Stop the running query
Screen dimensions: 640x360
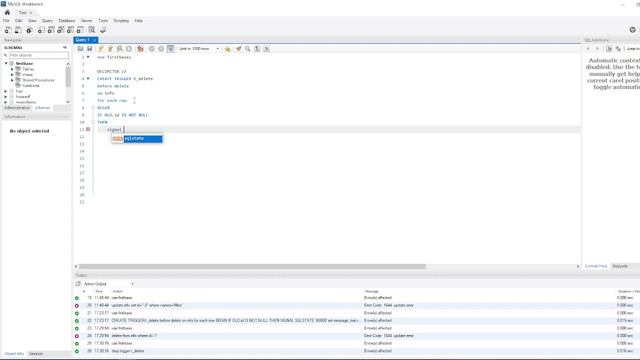[129, 49]
